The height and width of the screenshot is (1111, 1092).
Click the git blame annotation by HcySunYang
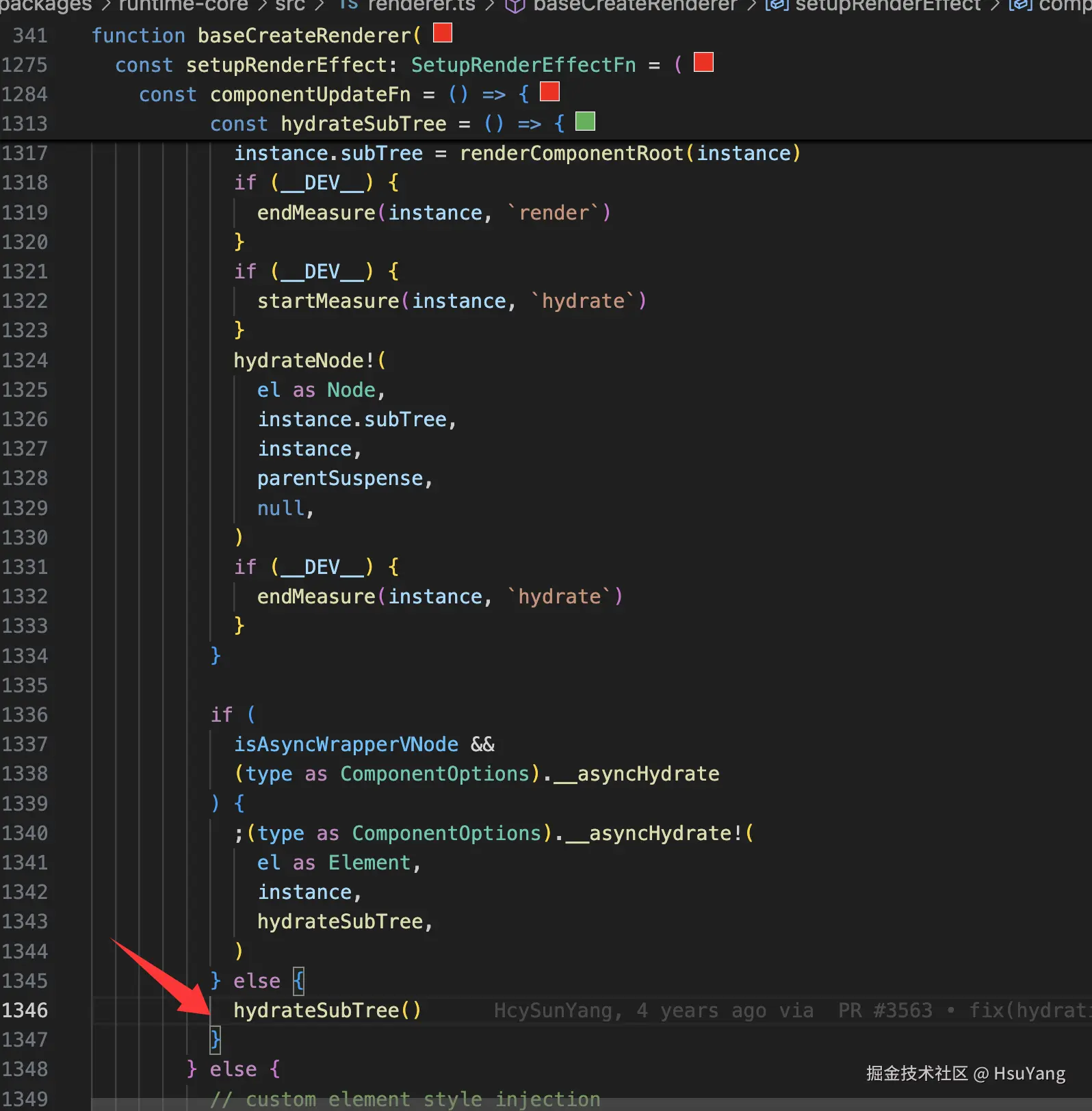point(792,1010)
